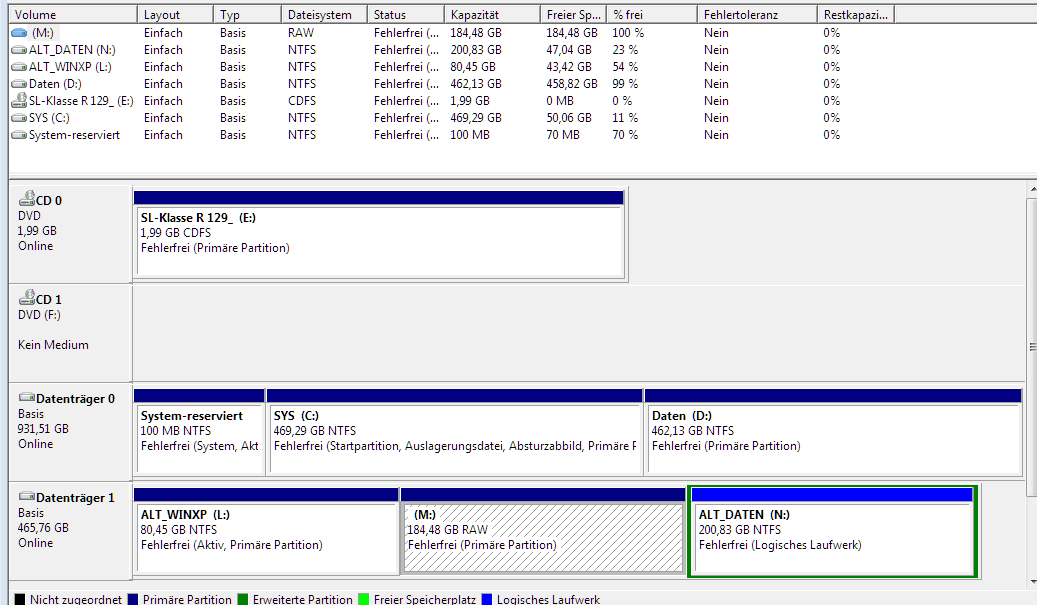The image size is (1037, 605).
Task: Select the (M:) volume drive icon
Action: (19, 33)
